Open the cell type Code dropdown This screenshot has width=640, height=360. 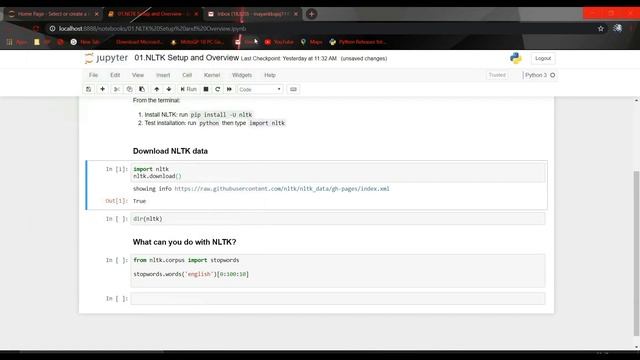(x=260, y=89)
